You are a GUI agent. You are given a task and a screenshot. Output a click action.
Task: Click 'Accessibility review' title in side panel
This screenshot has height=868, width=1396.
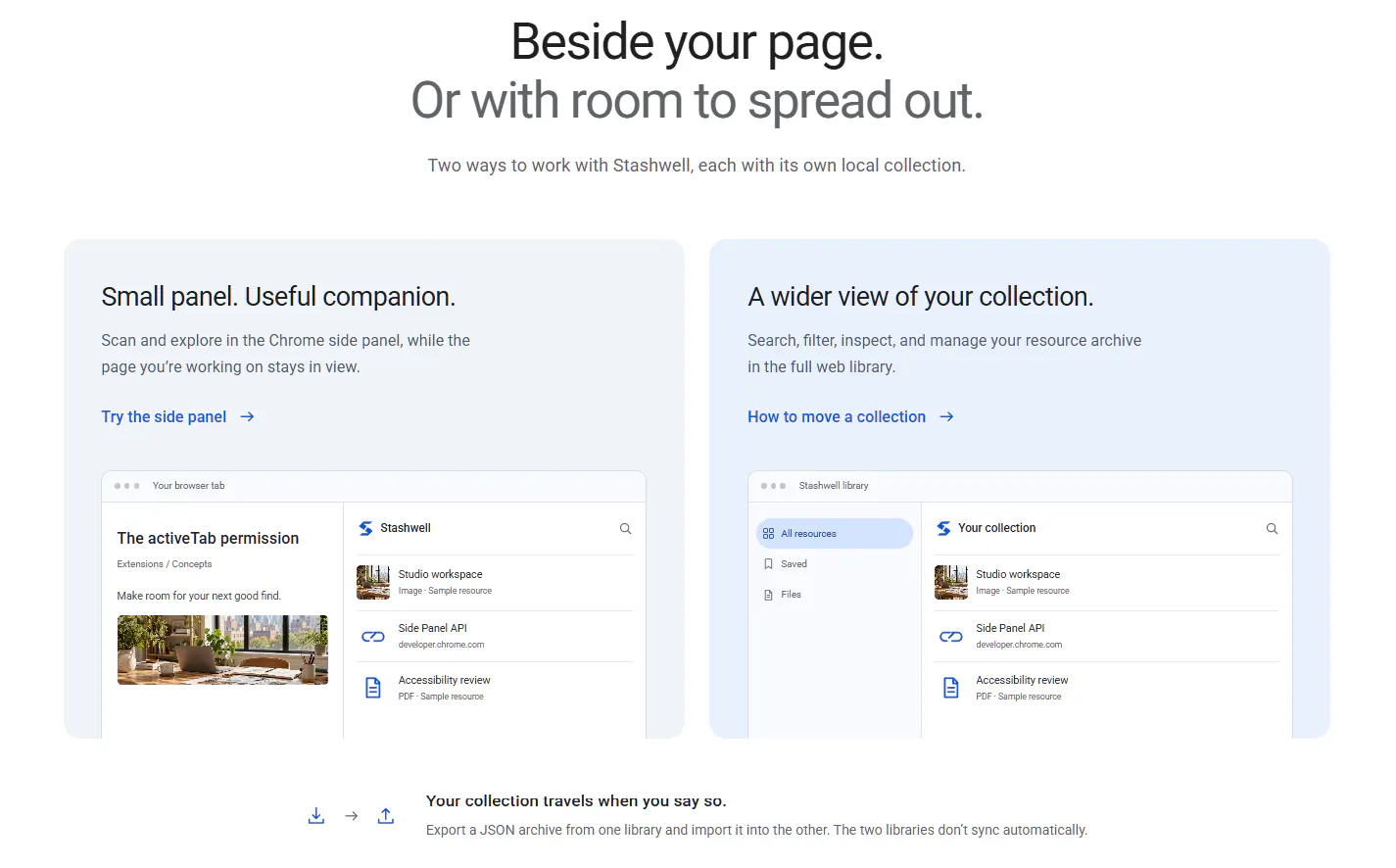(x=444, y=680)
